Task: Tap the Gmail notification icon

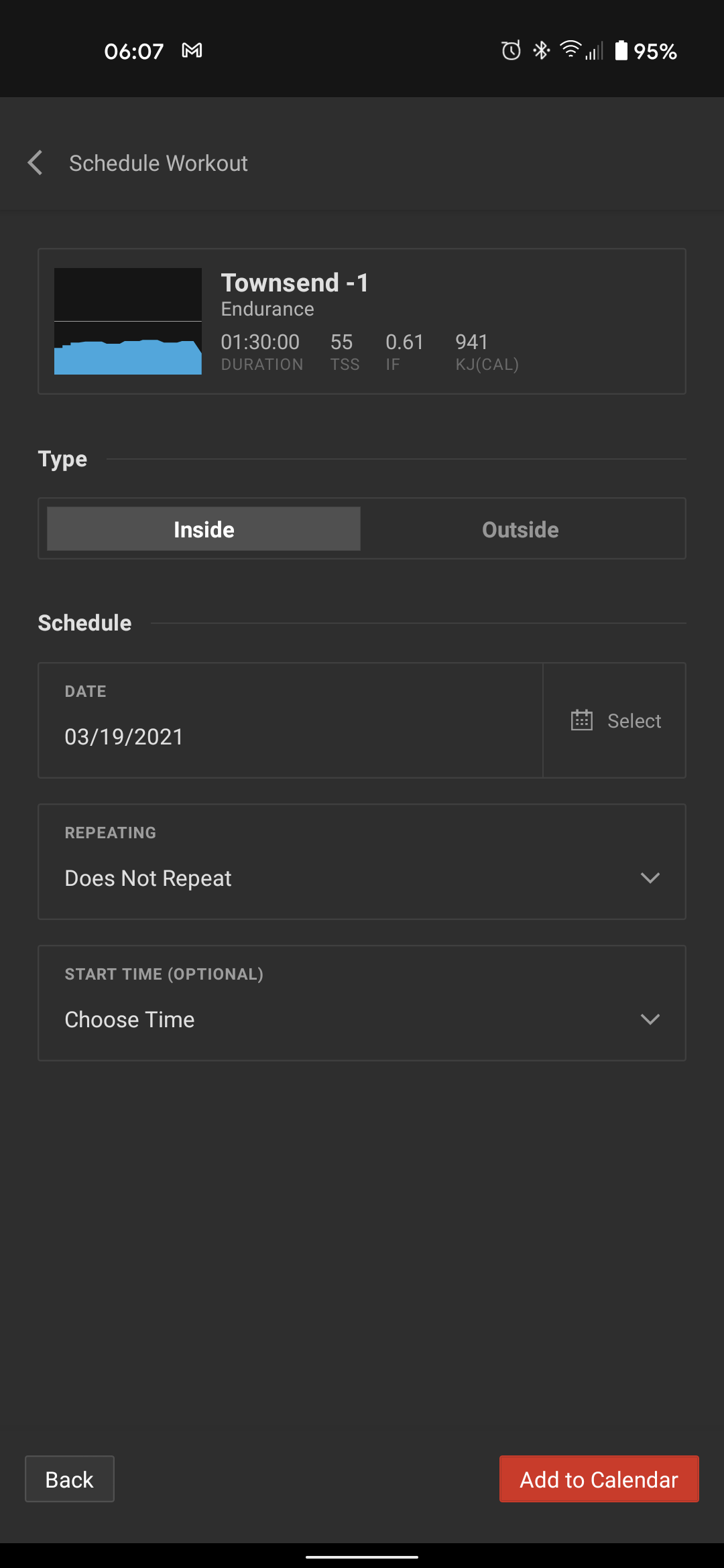Action: [x=192, y=51]
